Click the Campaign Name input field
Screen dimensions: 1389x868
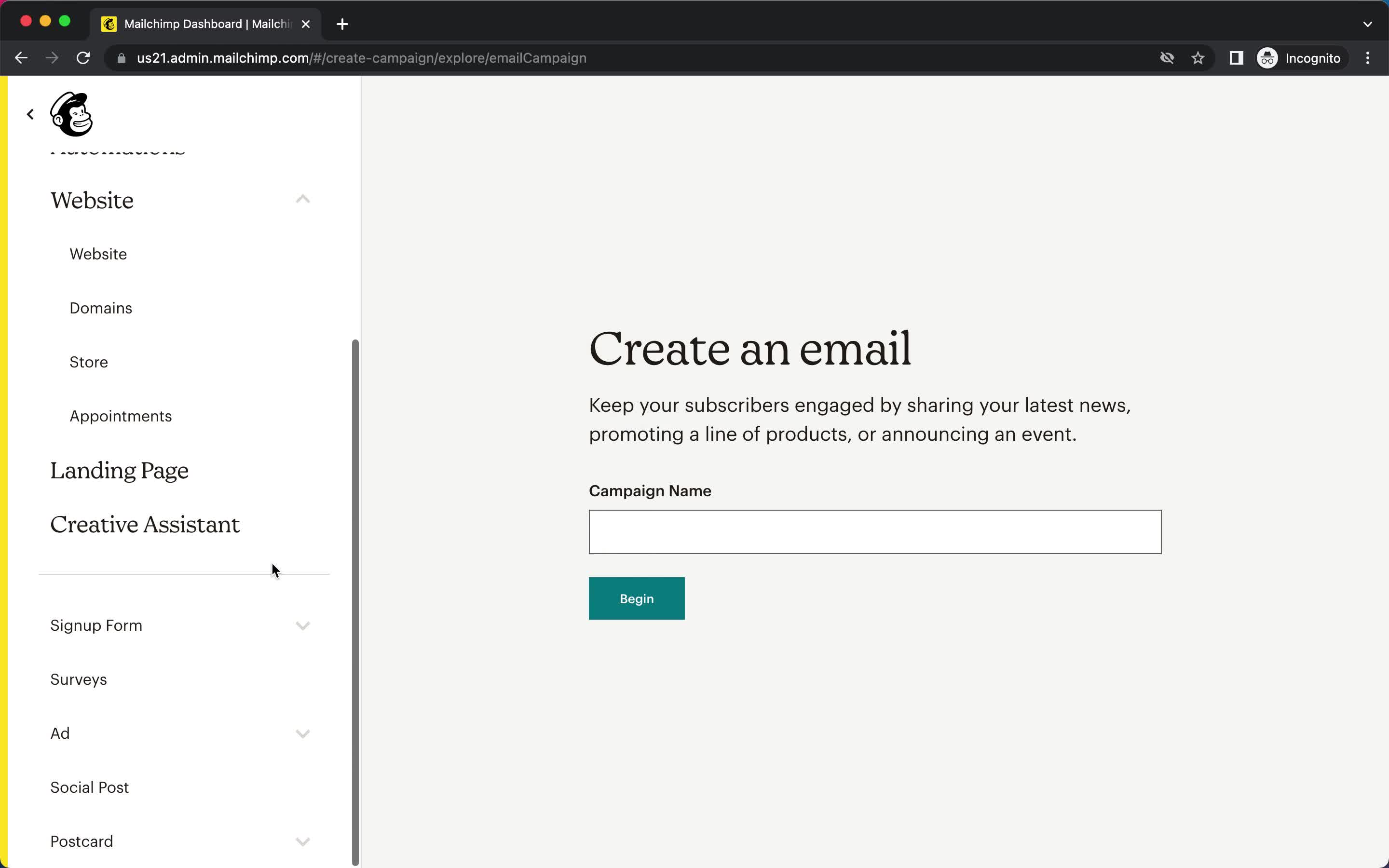[875, 531]
